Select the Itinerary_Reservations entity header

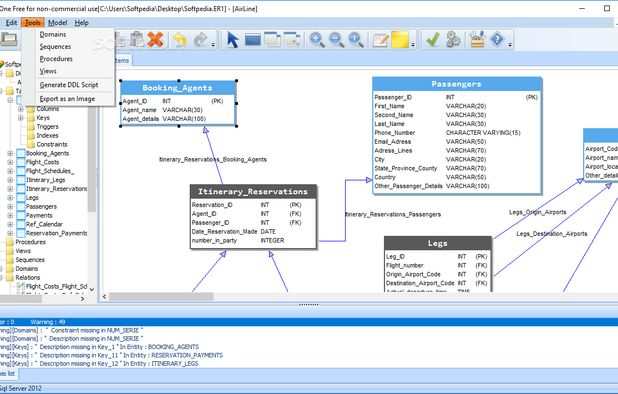[x=253, y=191]
